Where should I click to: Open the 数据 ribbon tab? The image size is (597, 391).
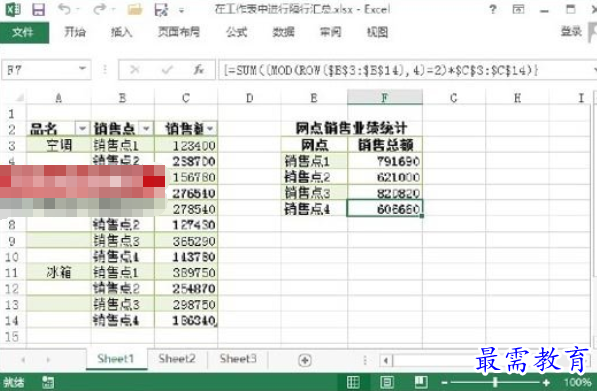point(283,32)
